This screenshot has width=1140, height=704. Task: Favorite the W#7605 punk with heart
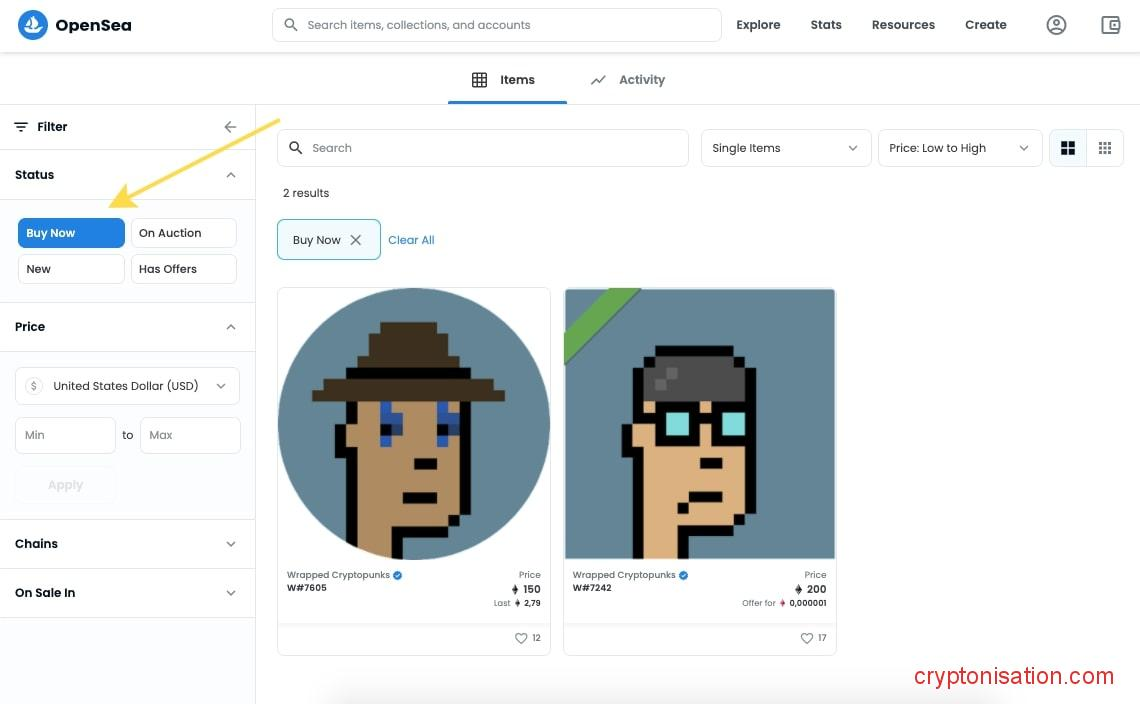click(520, 638)
